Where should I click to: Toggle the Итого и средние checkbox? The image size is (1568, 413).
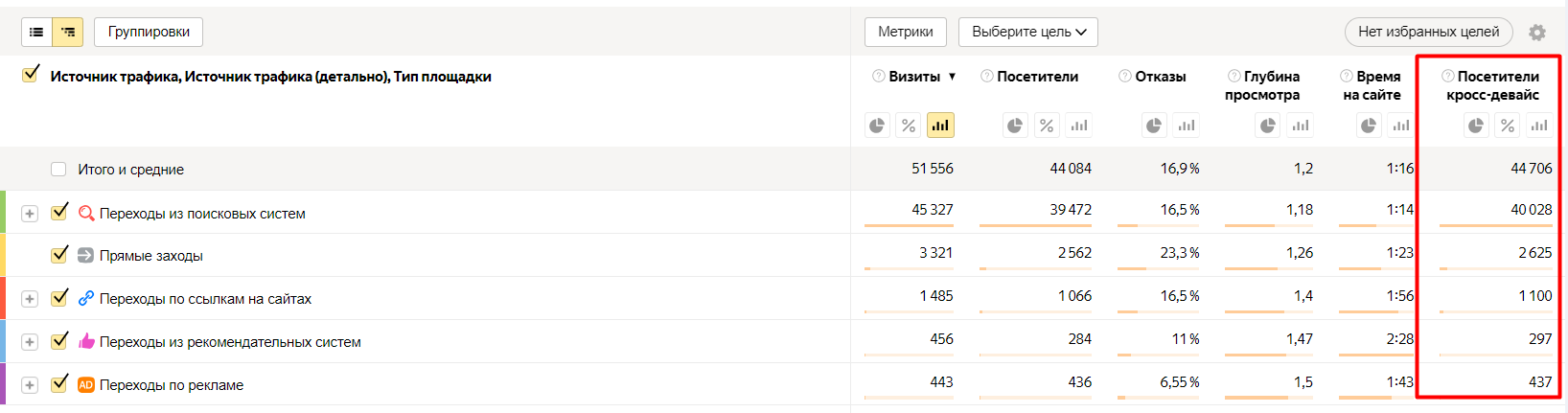(x=58, y=170)
